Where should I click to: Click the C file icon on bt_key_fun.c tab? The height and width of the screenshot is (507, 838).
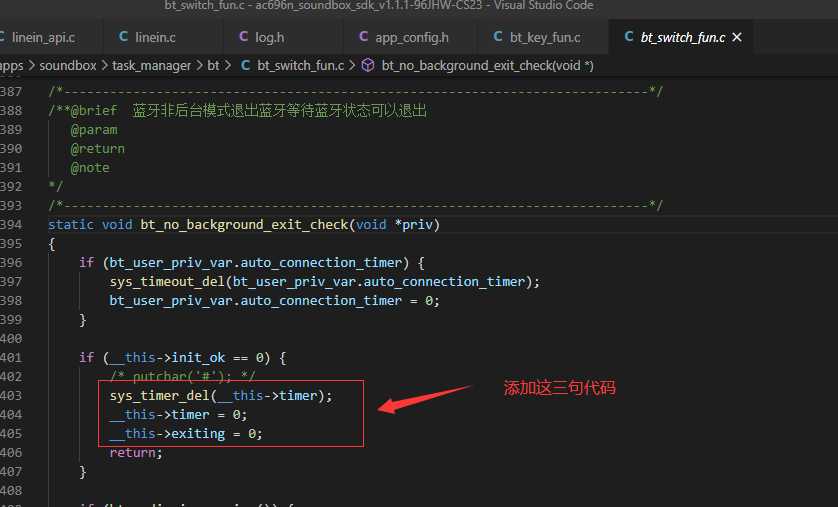(x=498, y=36)
